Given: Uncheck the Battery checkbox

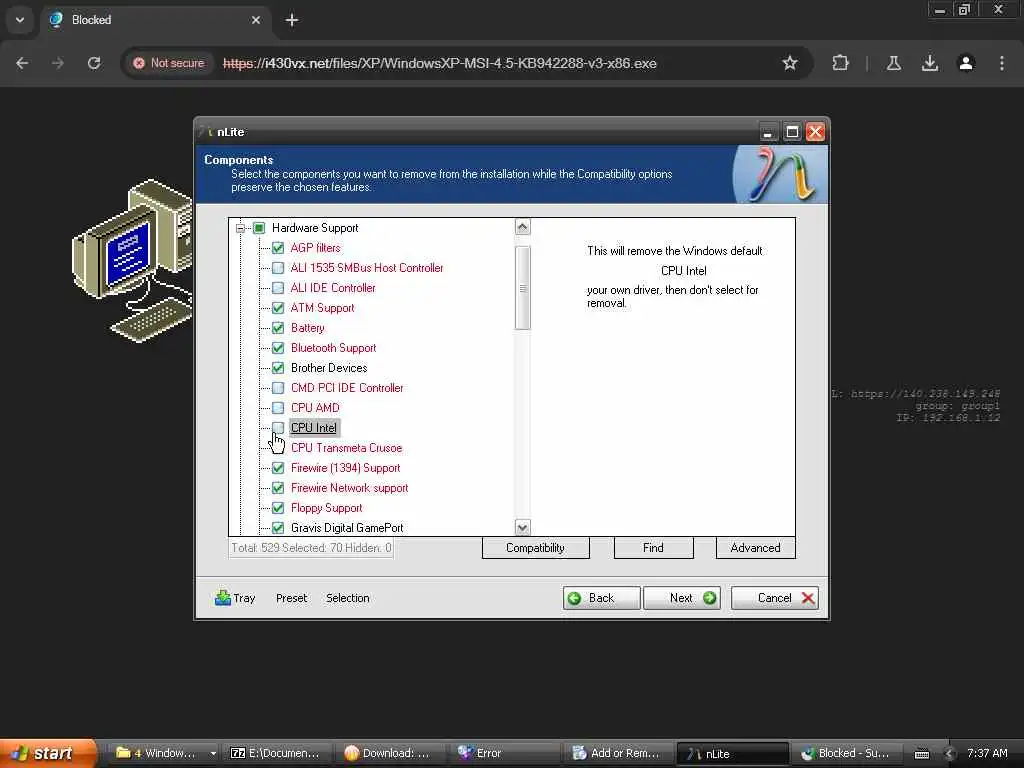Looking at the screenshot, I should [x=278, y=328].
